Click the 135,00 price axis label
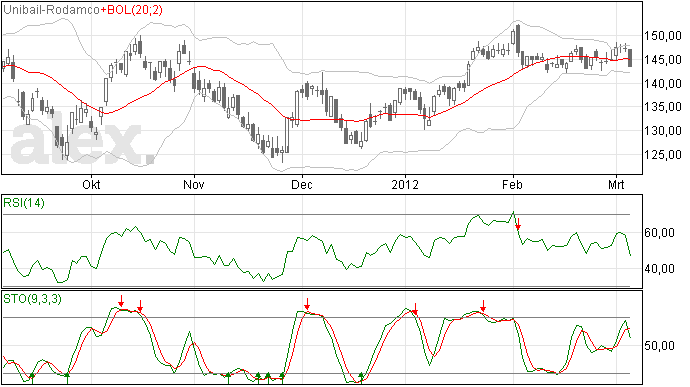Viewport: 690px width, 387px height. (663, 107)
